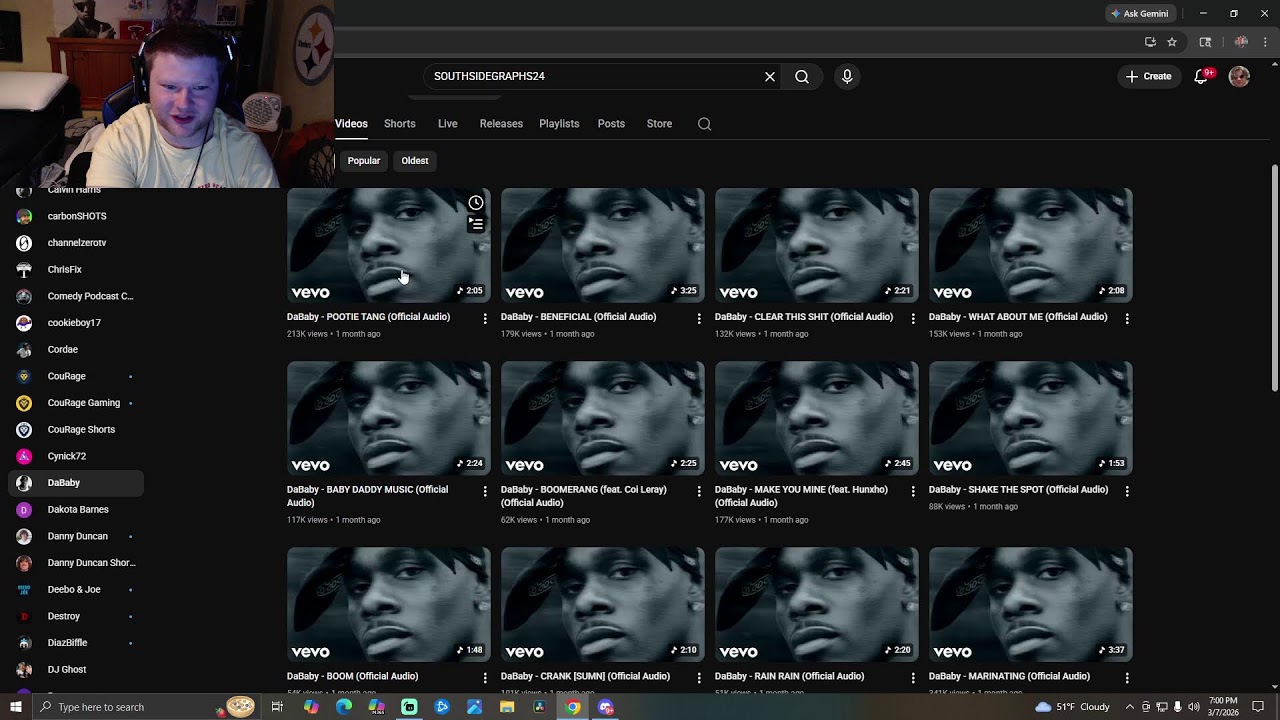Open Windows notification center

coord(1258,707)
